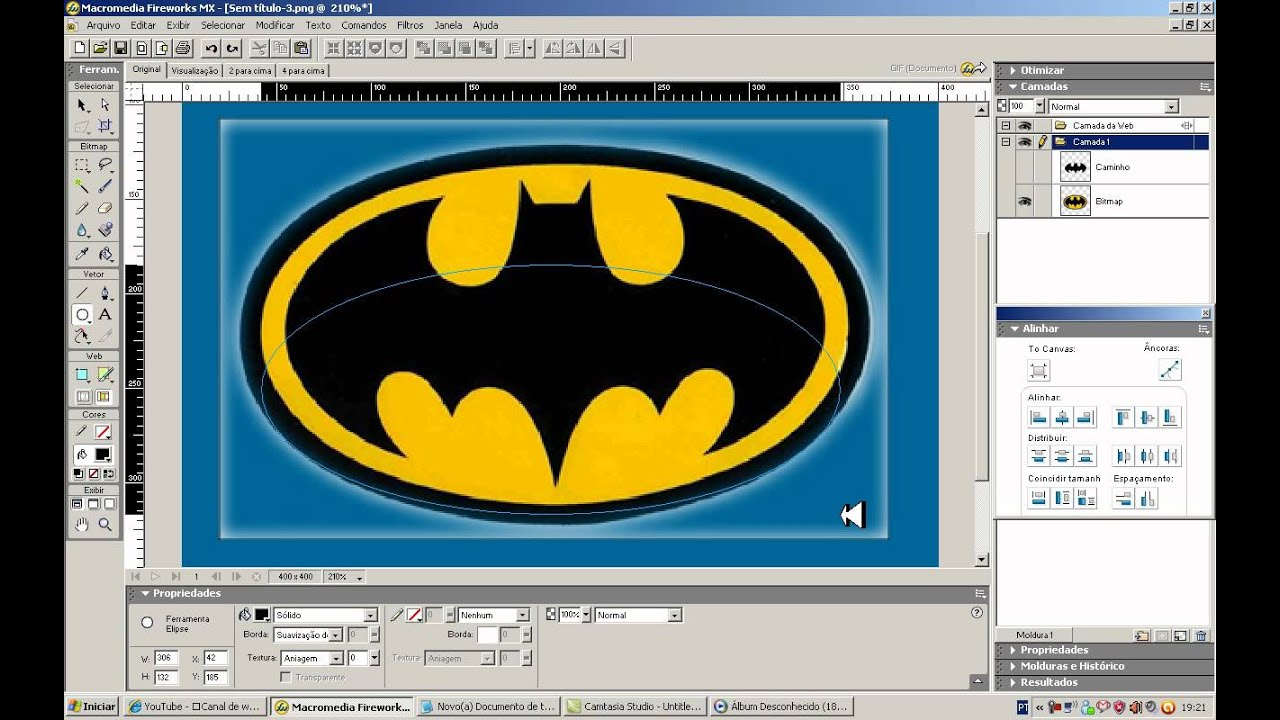1280x720 pixels.
Task: Click the Windows Iniciar start button
Action: point(92,706)
